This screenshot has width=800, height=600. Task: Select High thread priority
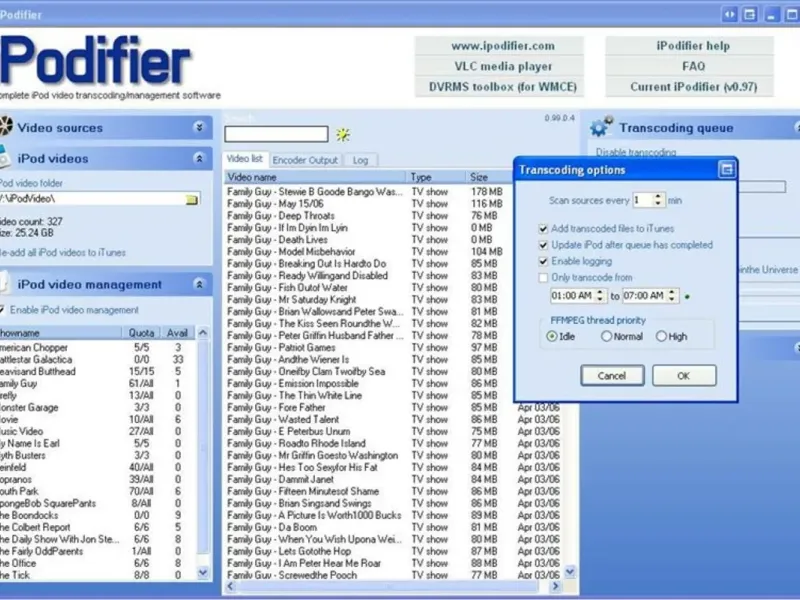(x=661, y=336)
